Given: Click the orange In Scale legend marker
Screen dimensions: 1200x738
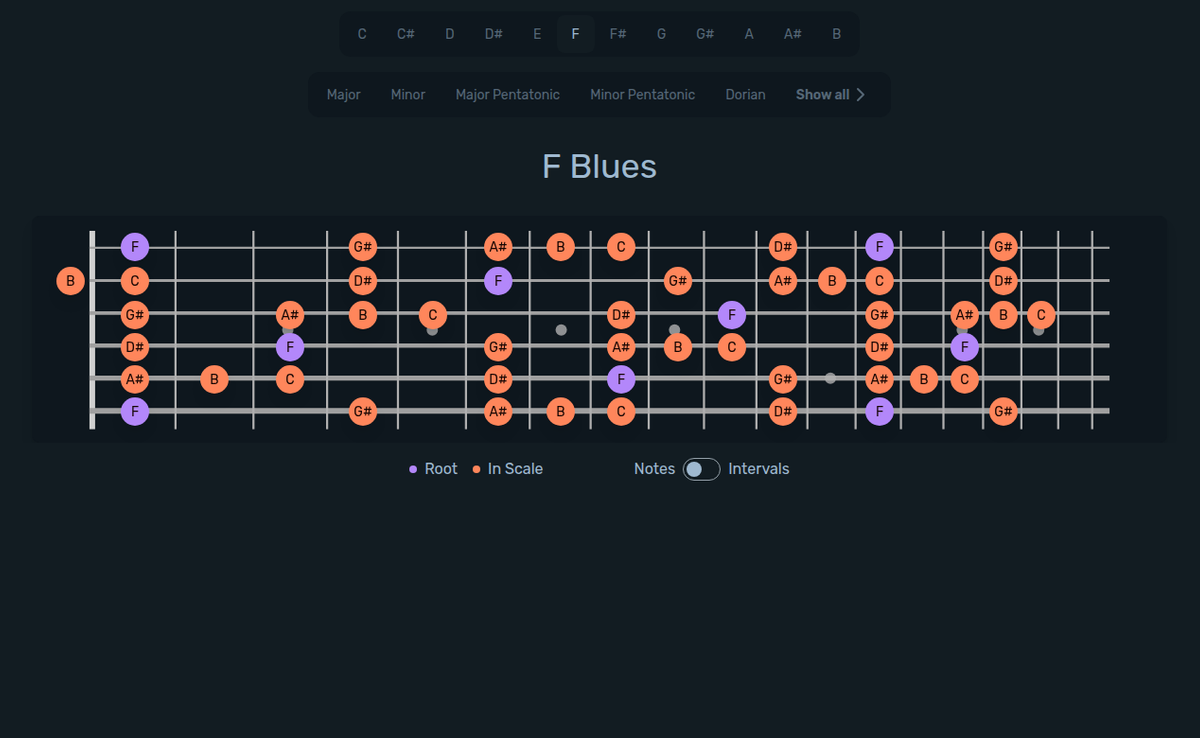Looking at the screenshot, I should click(475, 468).
